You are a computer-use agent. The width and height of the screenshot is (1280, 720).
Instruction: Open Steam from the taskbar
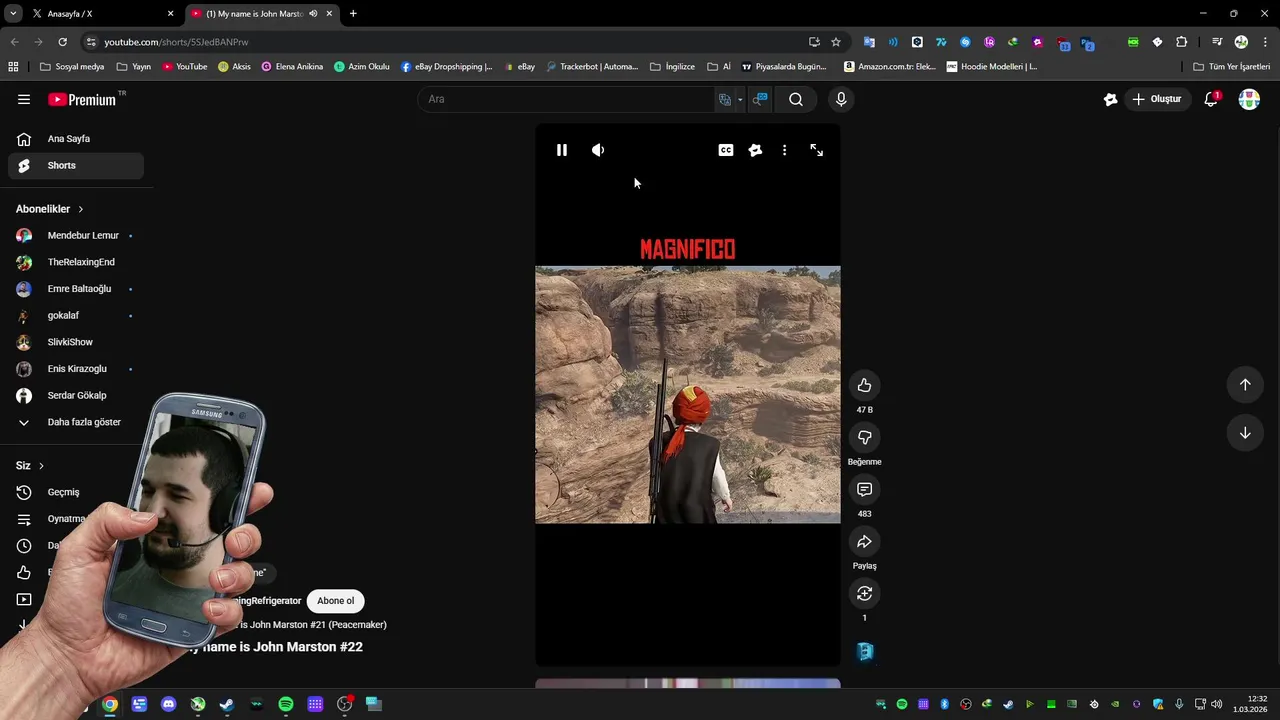coord(227,704)
